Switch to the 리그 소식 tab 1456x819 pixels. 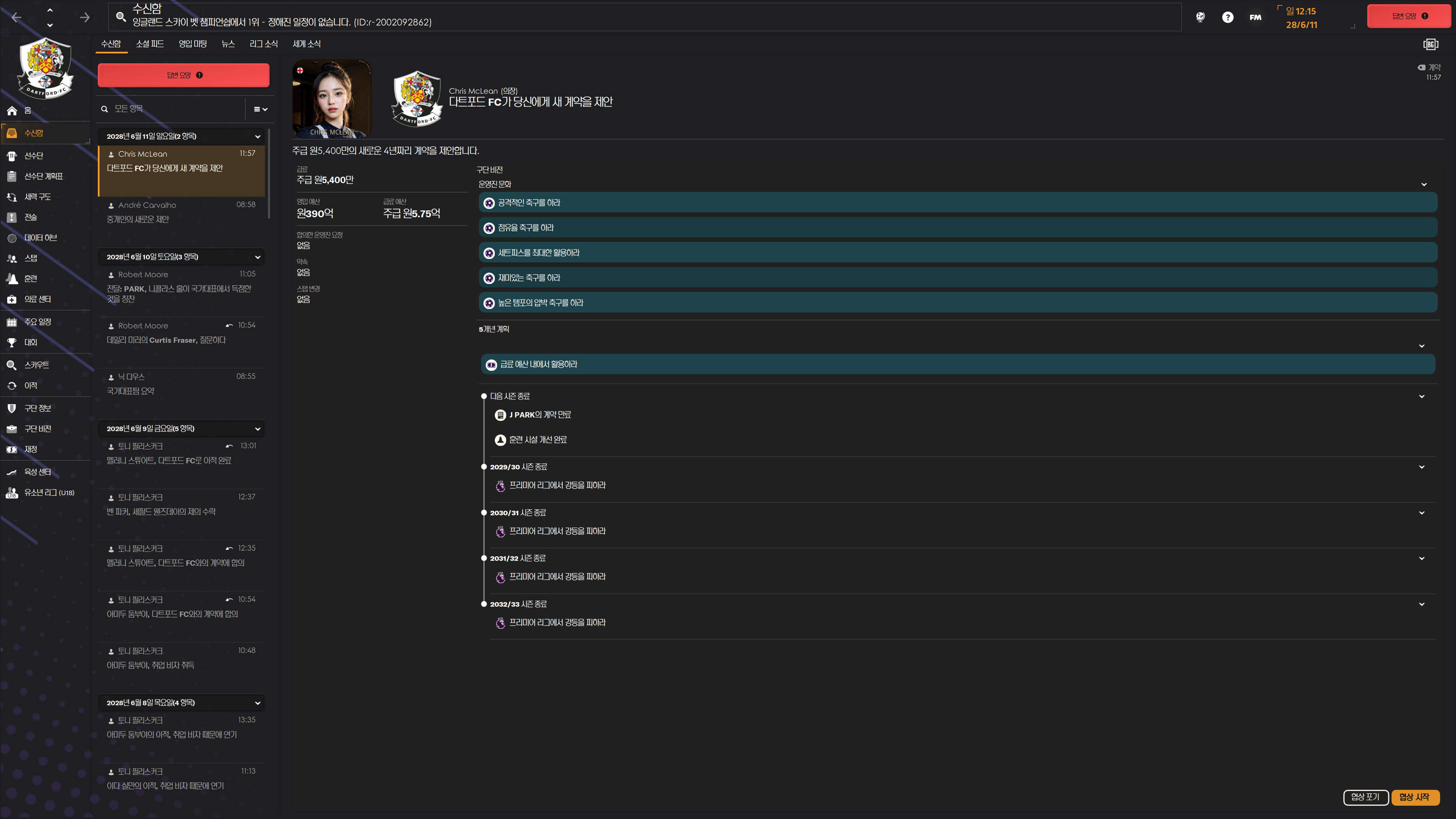pos(264,44)
